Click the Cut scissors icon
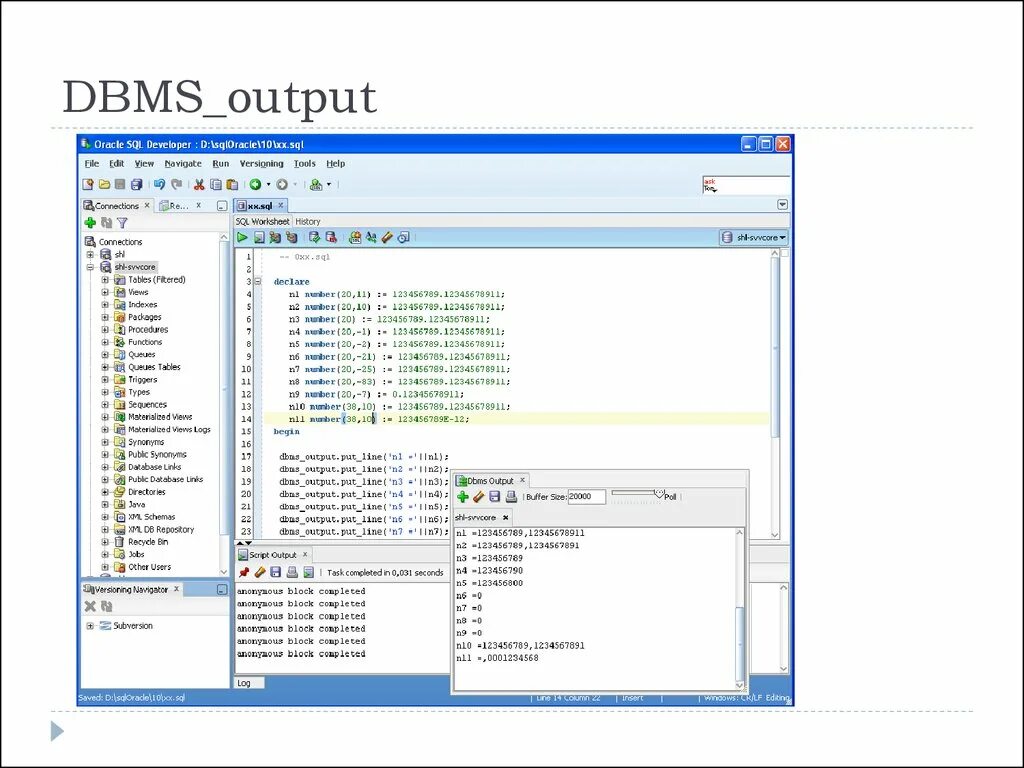 point(199,185)
